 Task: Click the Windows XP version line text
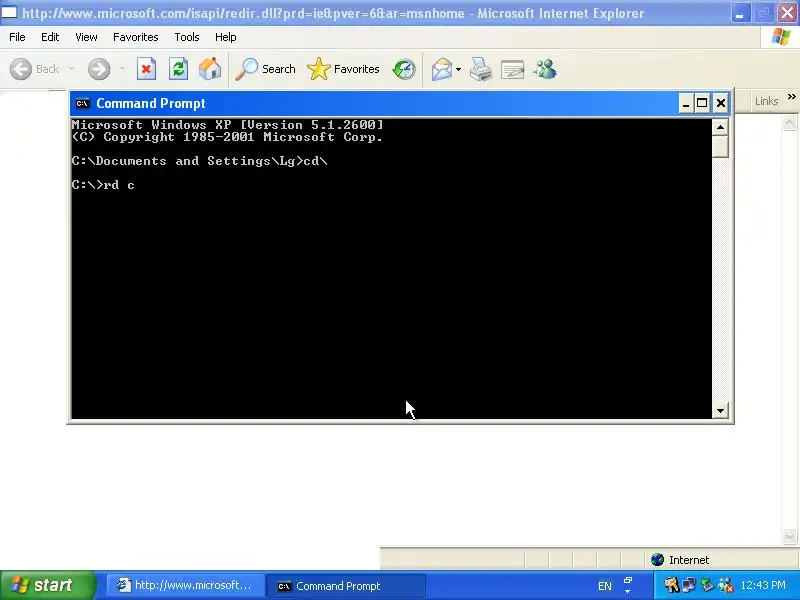(x=228, y=124)
